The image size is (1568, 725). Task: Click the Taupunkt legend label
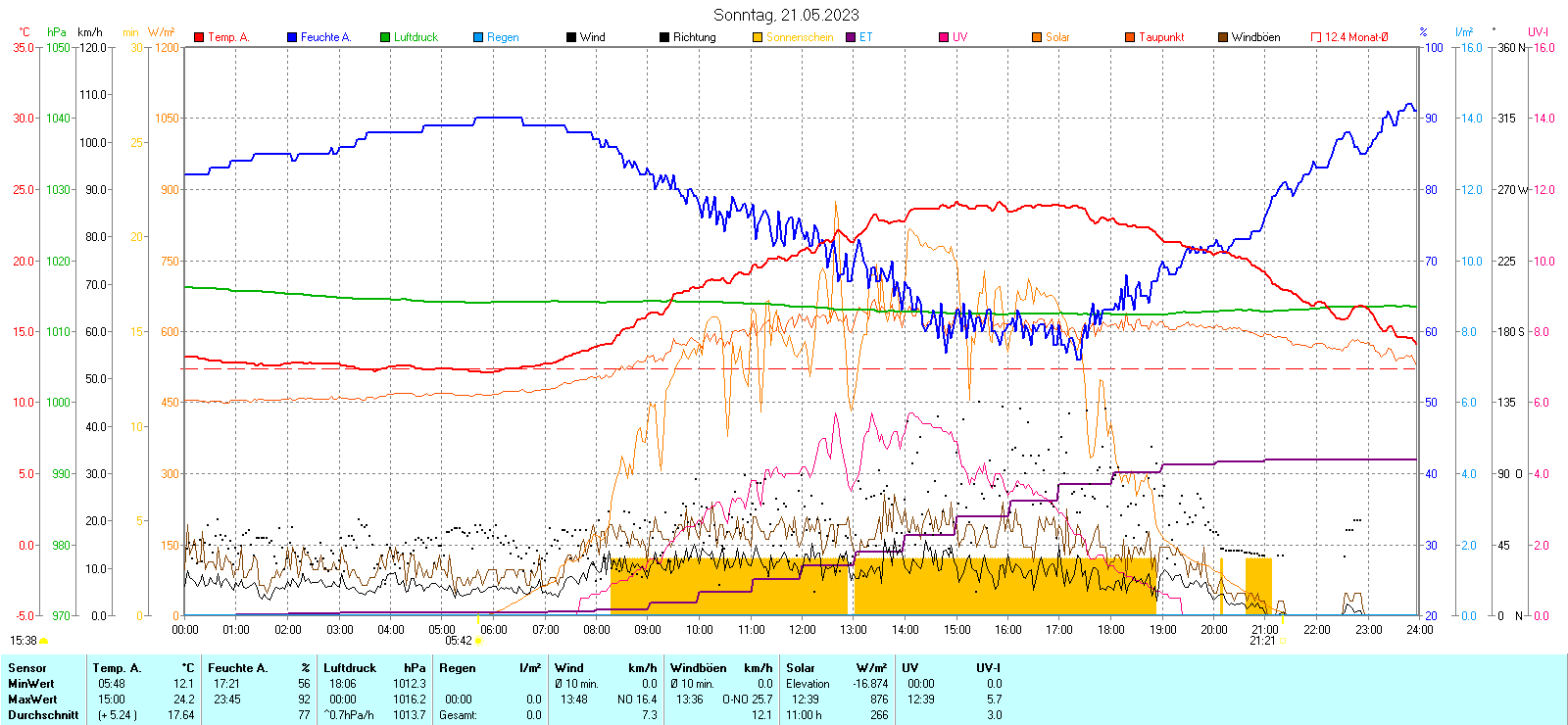pos(1161,37)
